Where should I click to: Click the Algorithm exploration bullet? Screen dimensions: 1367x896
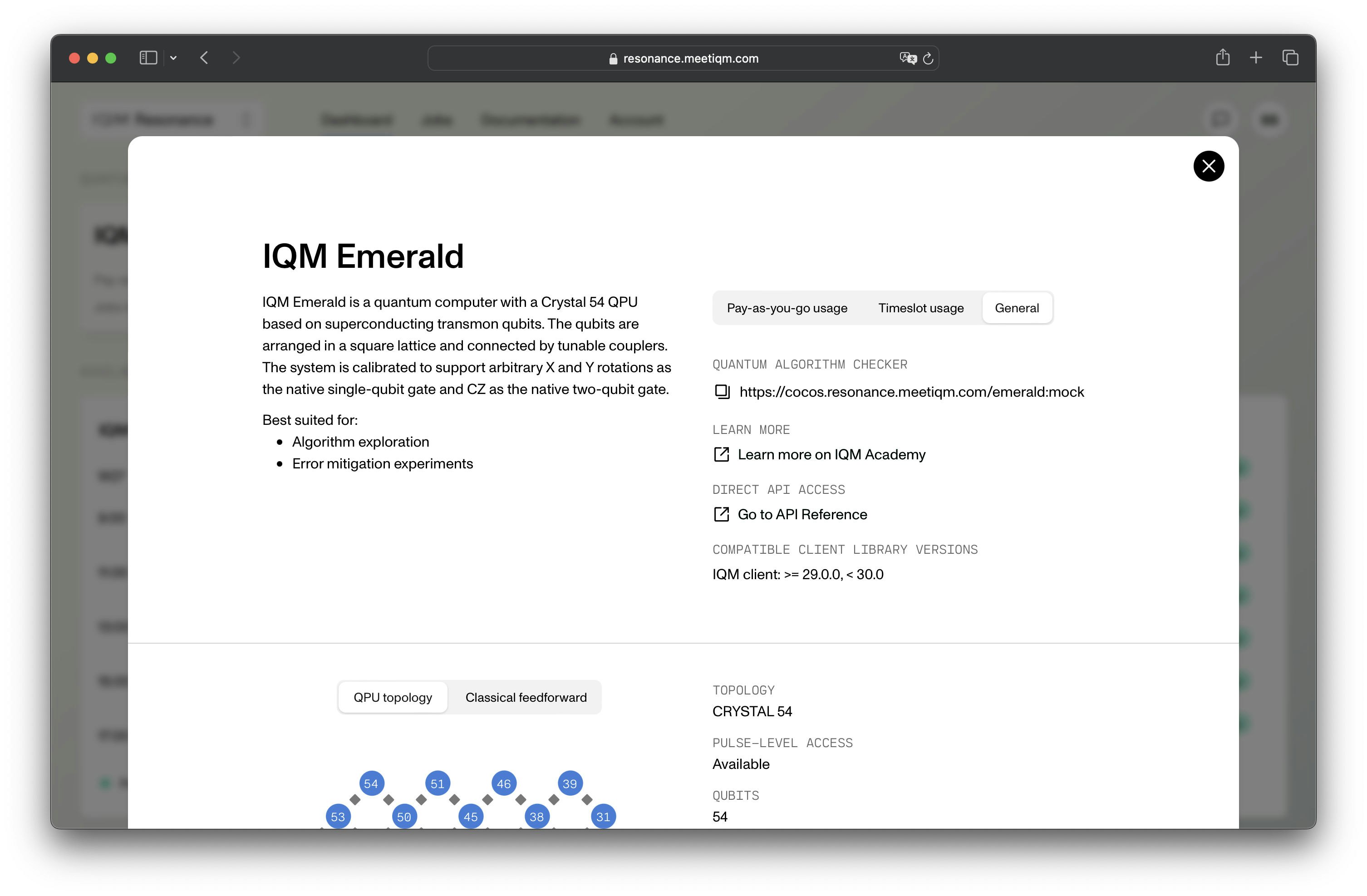coord(360,442)
